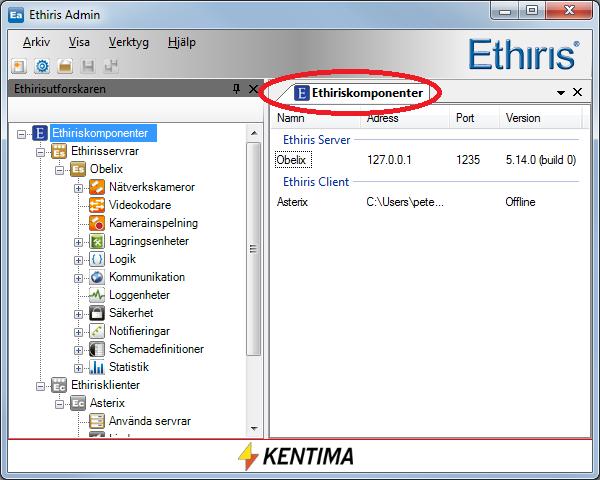Pin the Ethirisutforskaren panel
Screen dimensions: 600x480
[236, 89]
